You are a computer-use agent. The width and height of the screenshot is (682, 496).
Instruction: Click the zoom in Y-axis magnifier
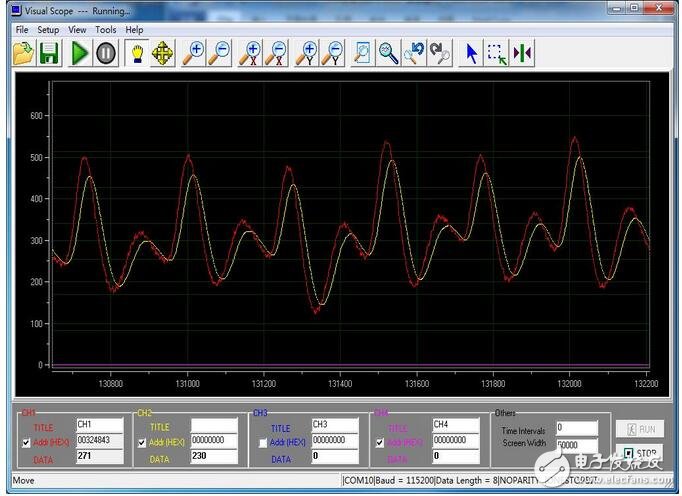tap(307, 53)
